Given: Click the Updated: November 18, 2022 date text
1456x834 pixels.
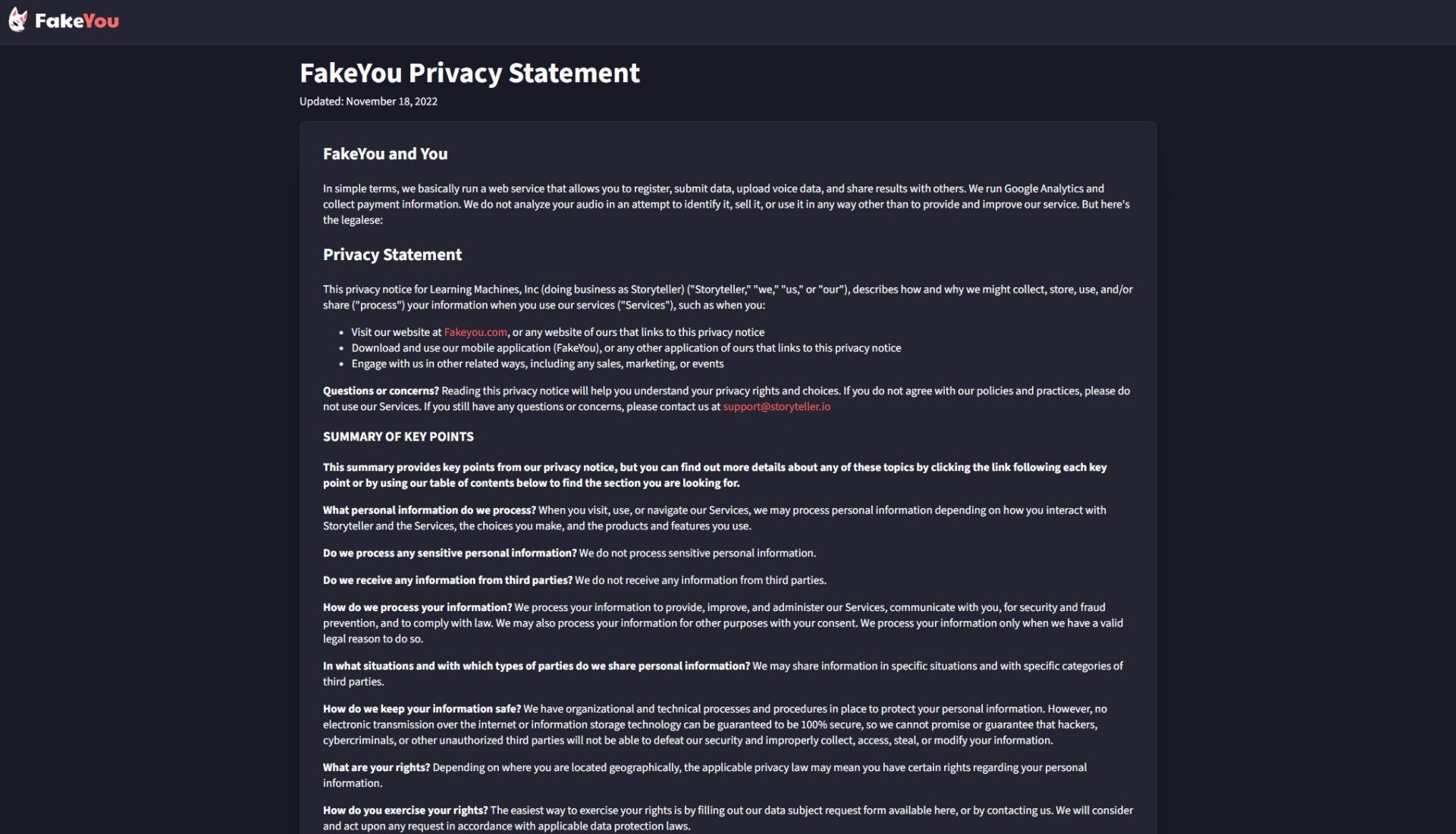Looking at the screenshot, I should pyautogui.click(x=368, y=102).
